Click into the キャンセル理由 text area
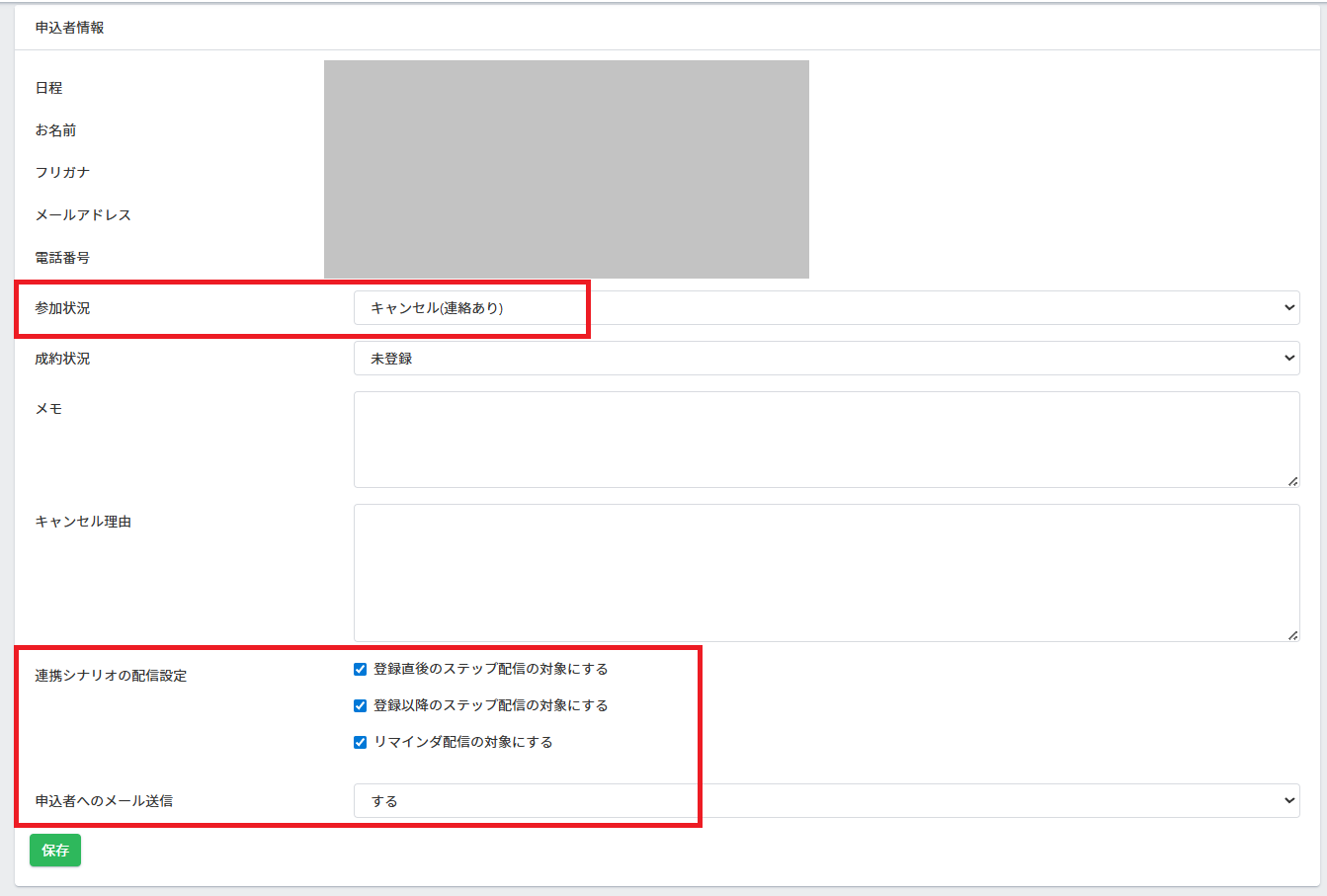Viewport: 1327px width, 896px height. (826, 573)
